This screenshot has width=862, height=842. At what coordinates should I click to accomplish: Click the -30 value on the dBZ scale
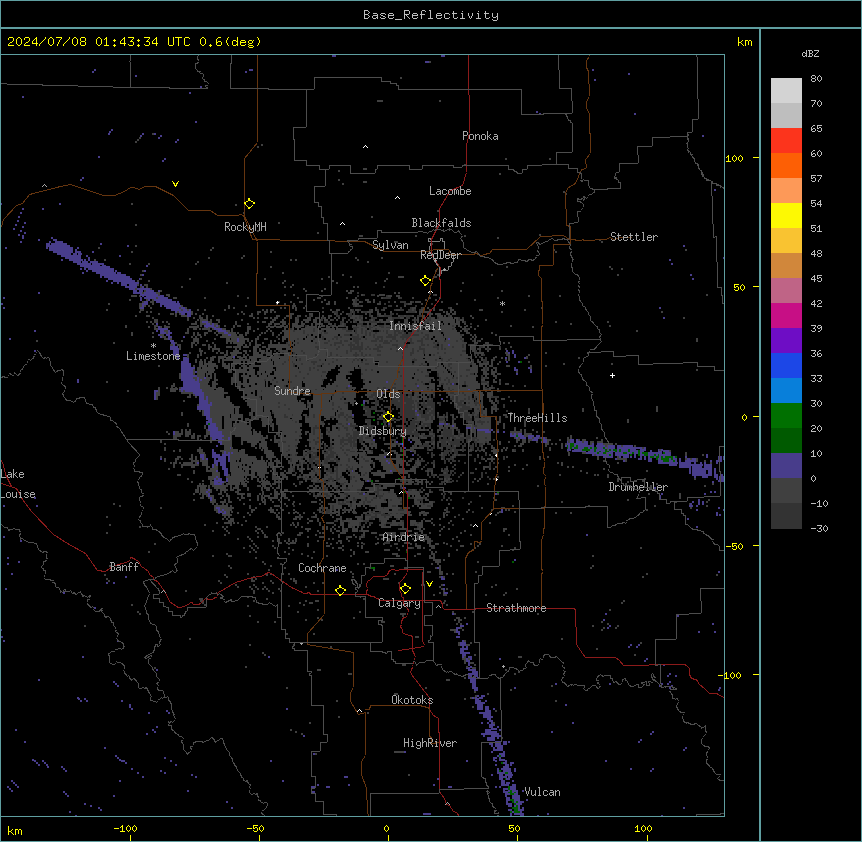819,528
